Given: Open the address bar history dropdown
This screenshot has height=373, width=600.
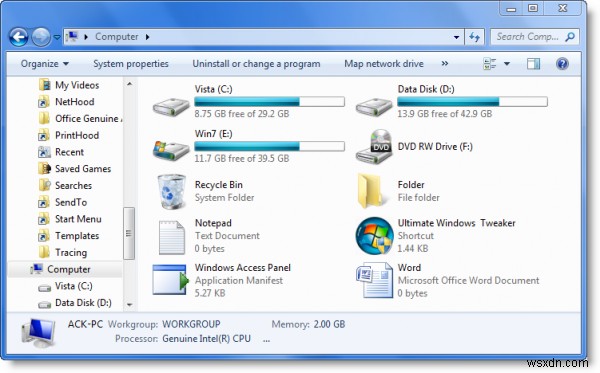Looking at the screenshot, I should coord(456,37).
